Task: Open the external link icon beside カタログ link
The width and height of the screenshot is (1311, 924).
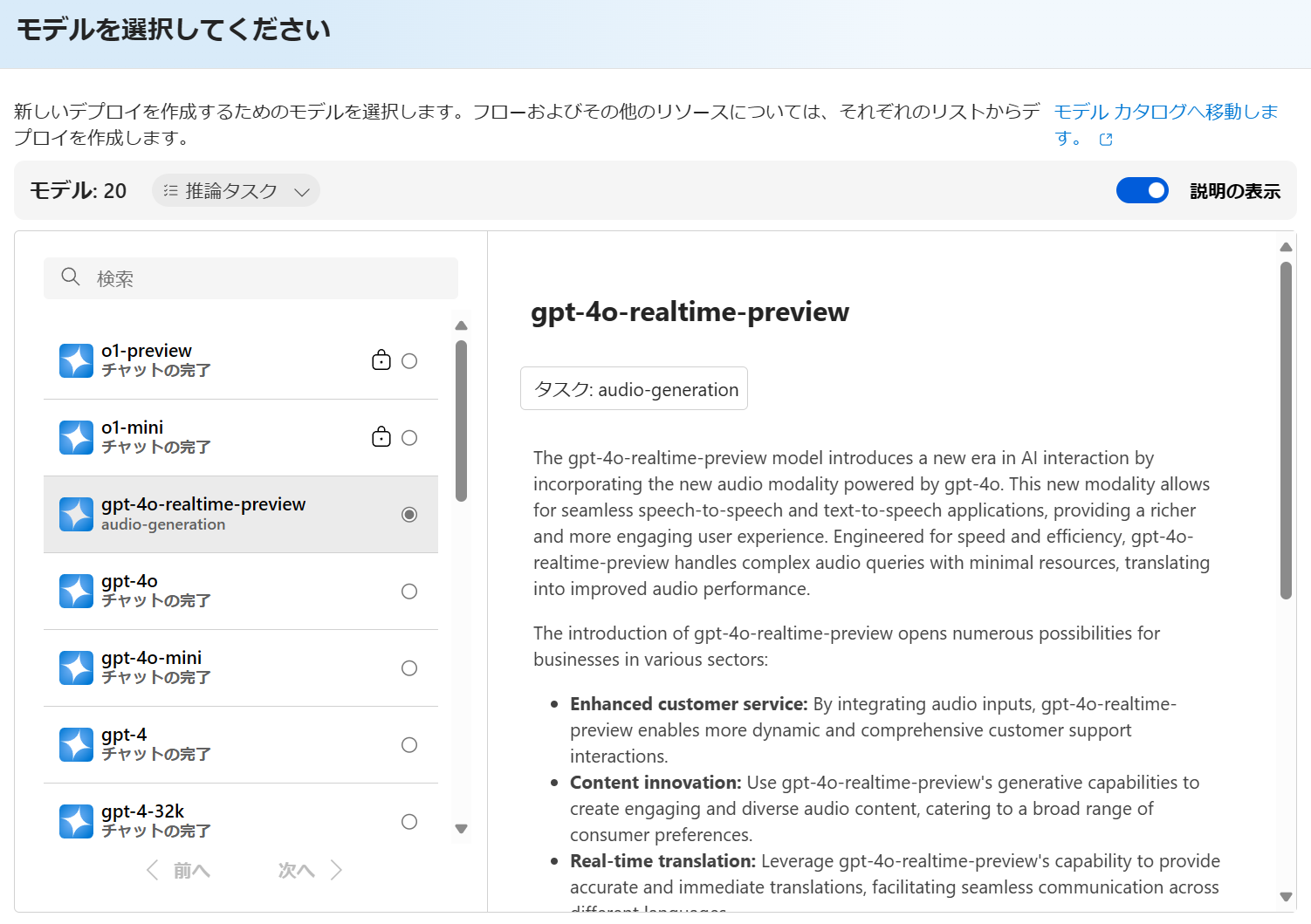Action: tap(1105, 139)
